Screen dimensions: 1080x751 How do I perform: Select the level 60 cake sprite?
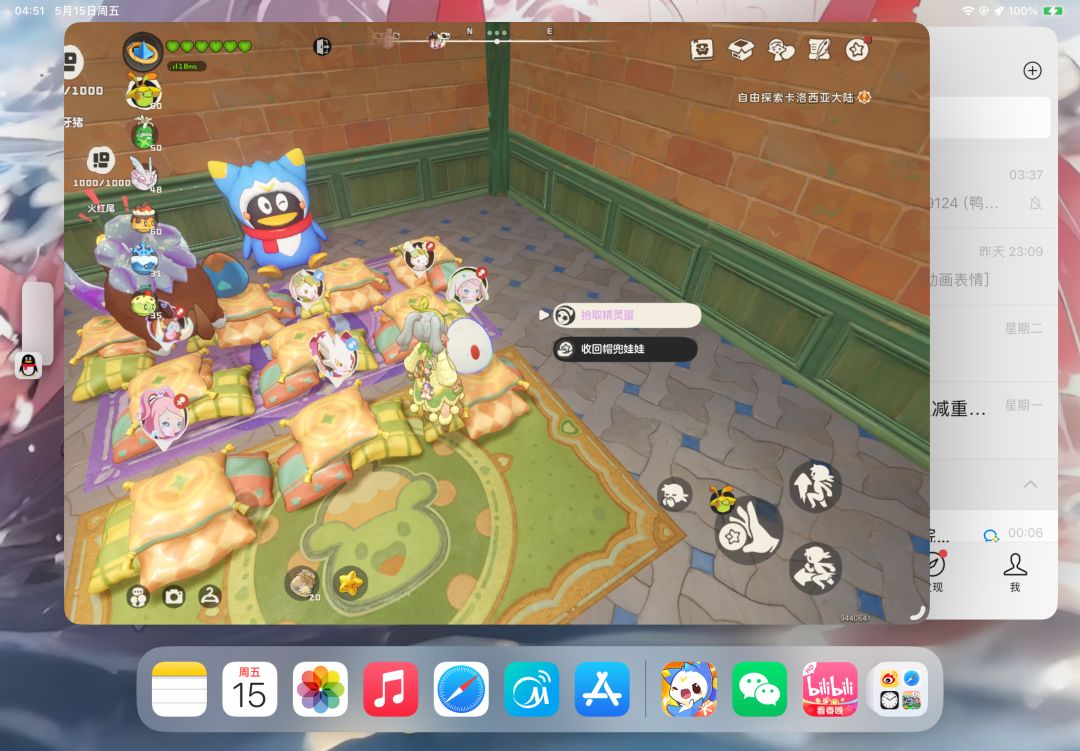(x=145, y=218)
